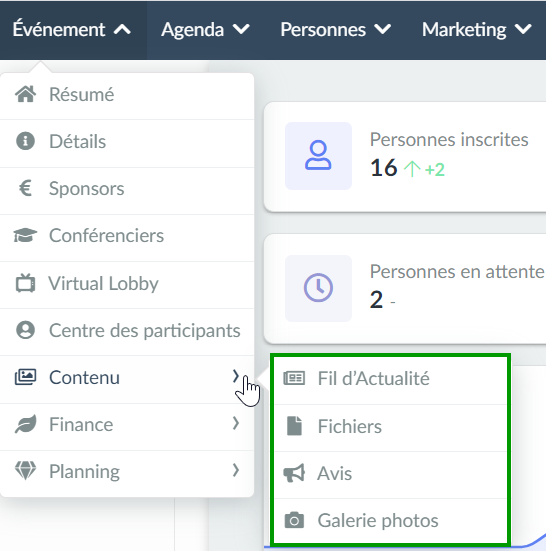Image resolution: width=546 pixels, height=551 pixels.
Task: Open the Personnes inscrites statistics card
Action: click(x=405, y=157)
